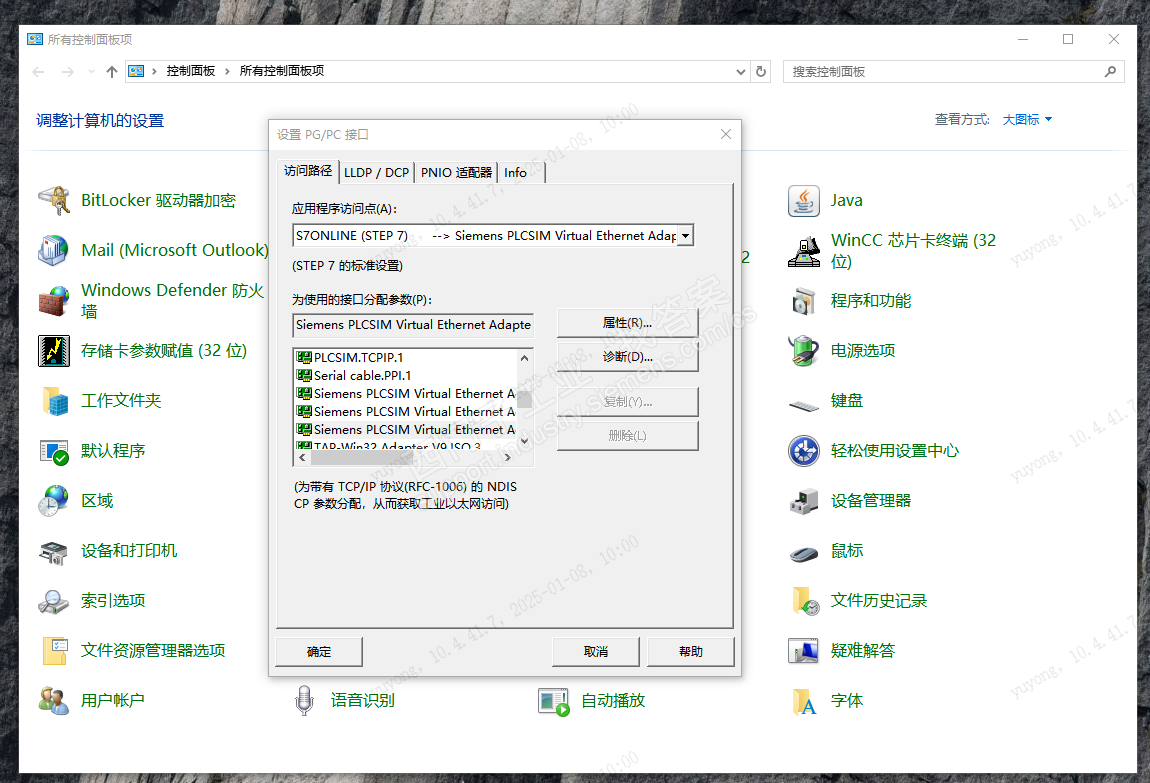Open BitLocker drive encryption icon
The image size is (1150, 783).
pos(54,200)
